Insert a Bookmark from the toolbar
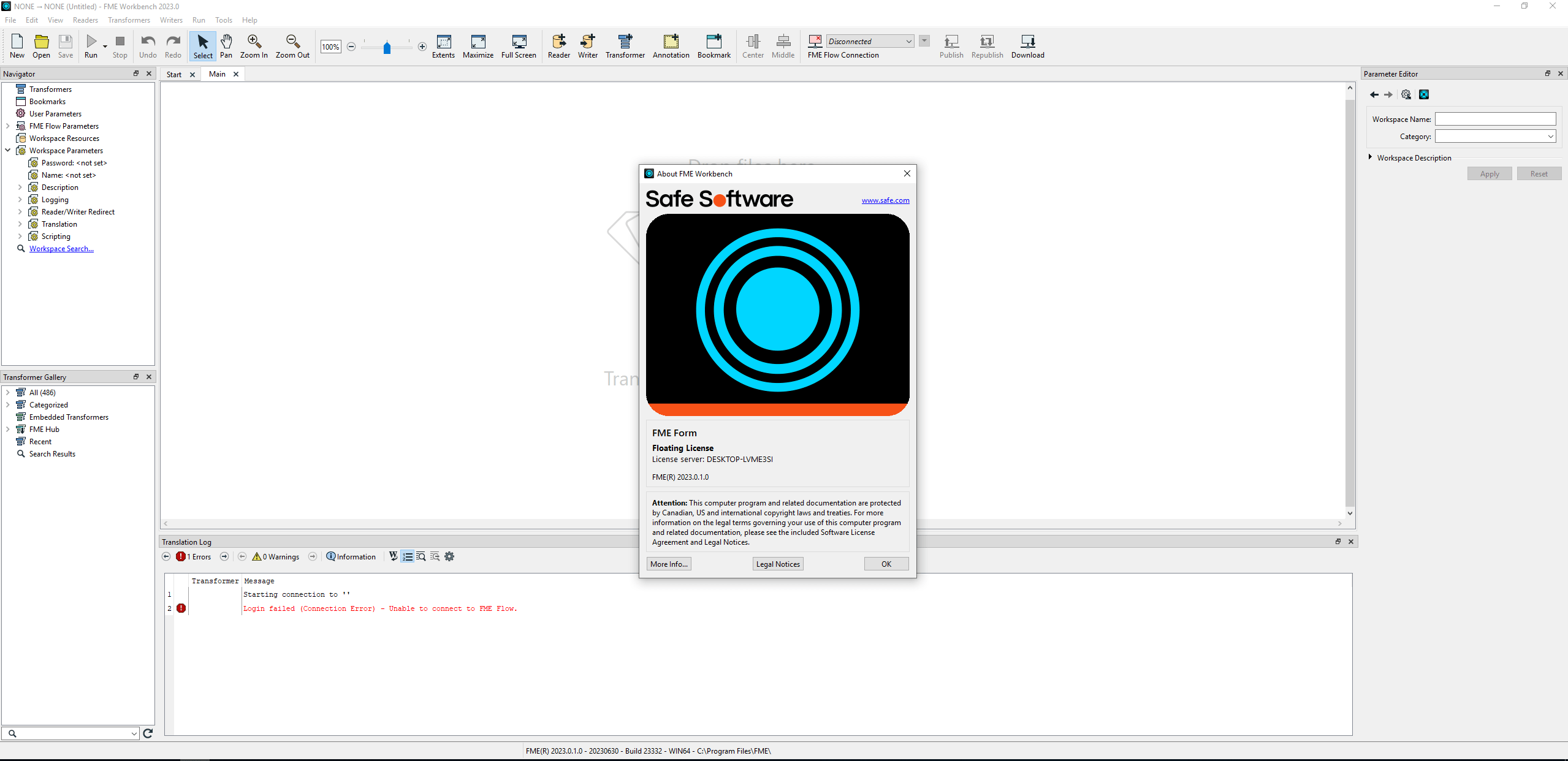 coord(714,46)
